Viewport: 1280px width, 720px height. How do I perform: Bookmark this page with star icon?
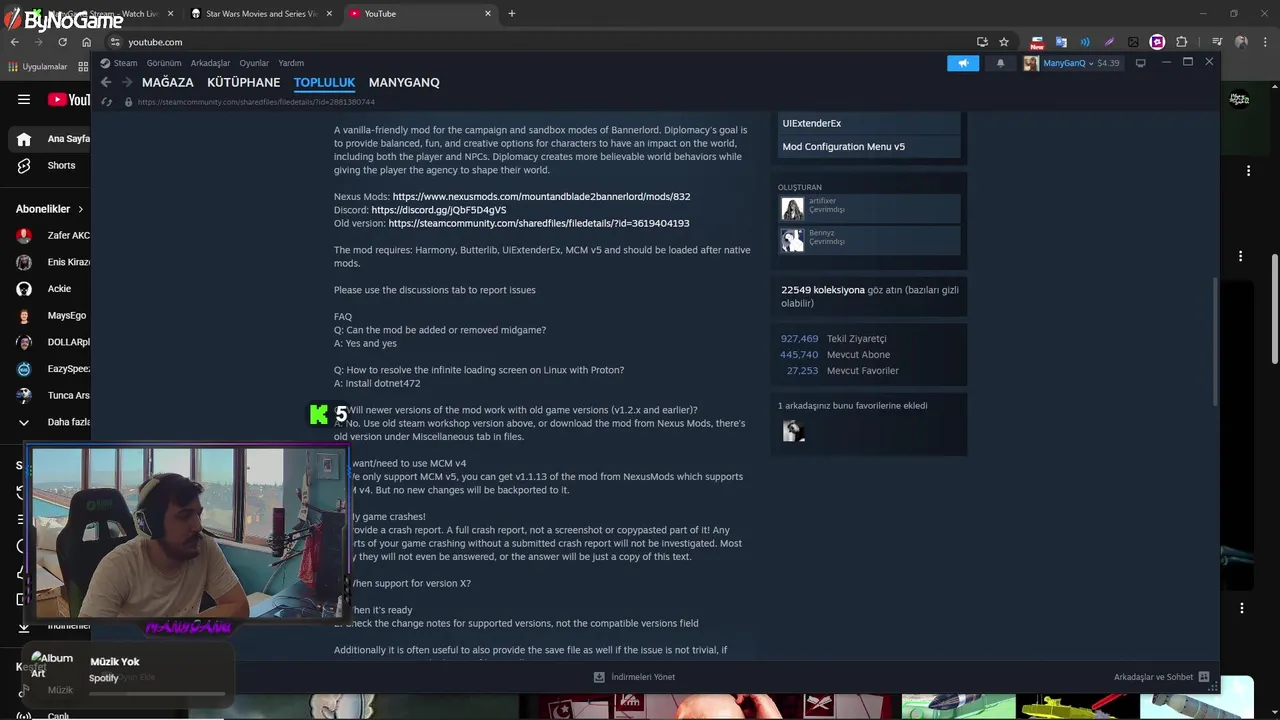(x=1004, y=42)
